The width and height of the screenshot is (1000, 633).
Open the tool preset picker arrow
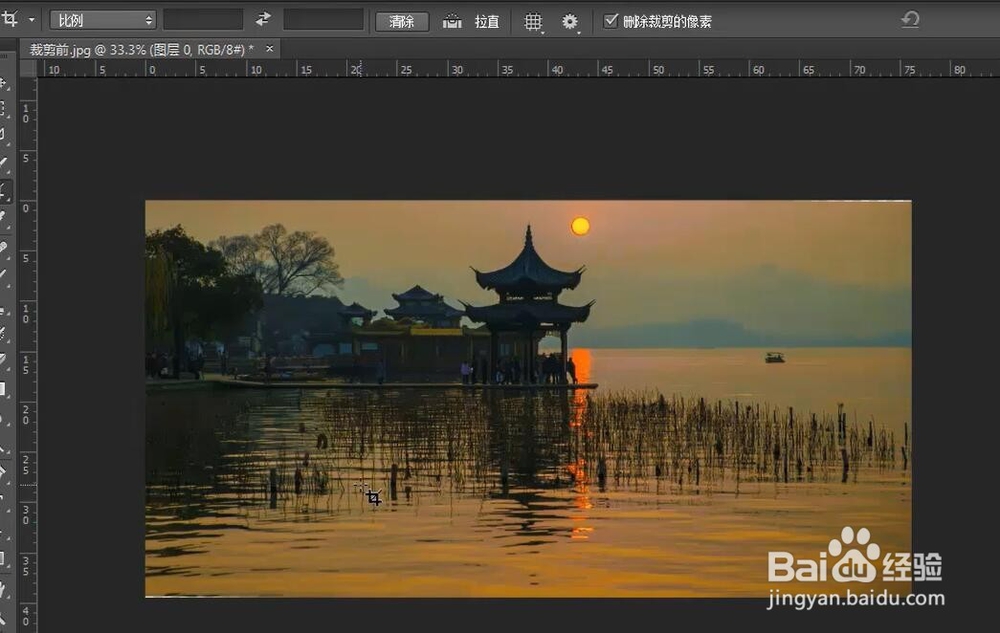[x=31, y=20]
